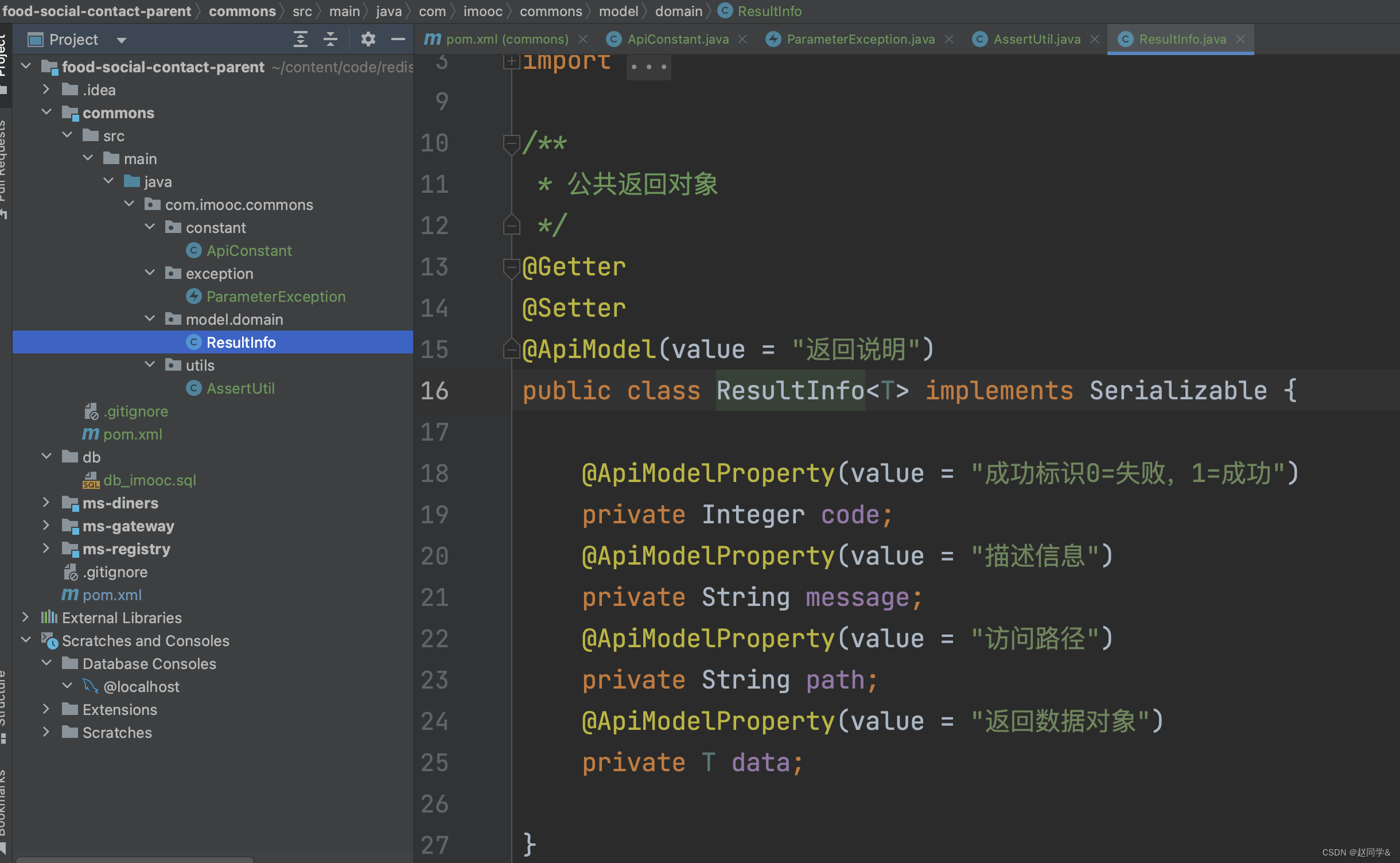Click the @localhost database console icon

[x=91, y=686]
